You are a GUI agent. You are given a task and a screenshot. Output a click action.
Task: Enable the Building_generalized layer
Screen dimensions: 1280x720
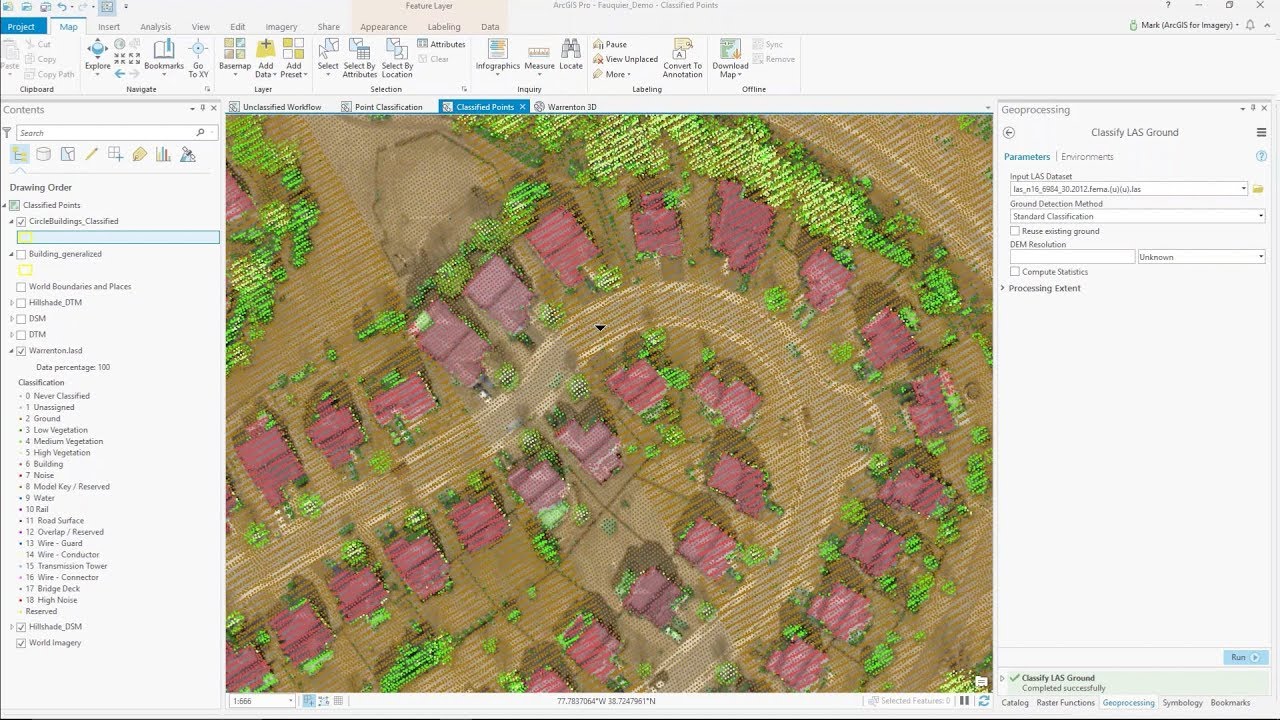point(21,254)
